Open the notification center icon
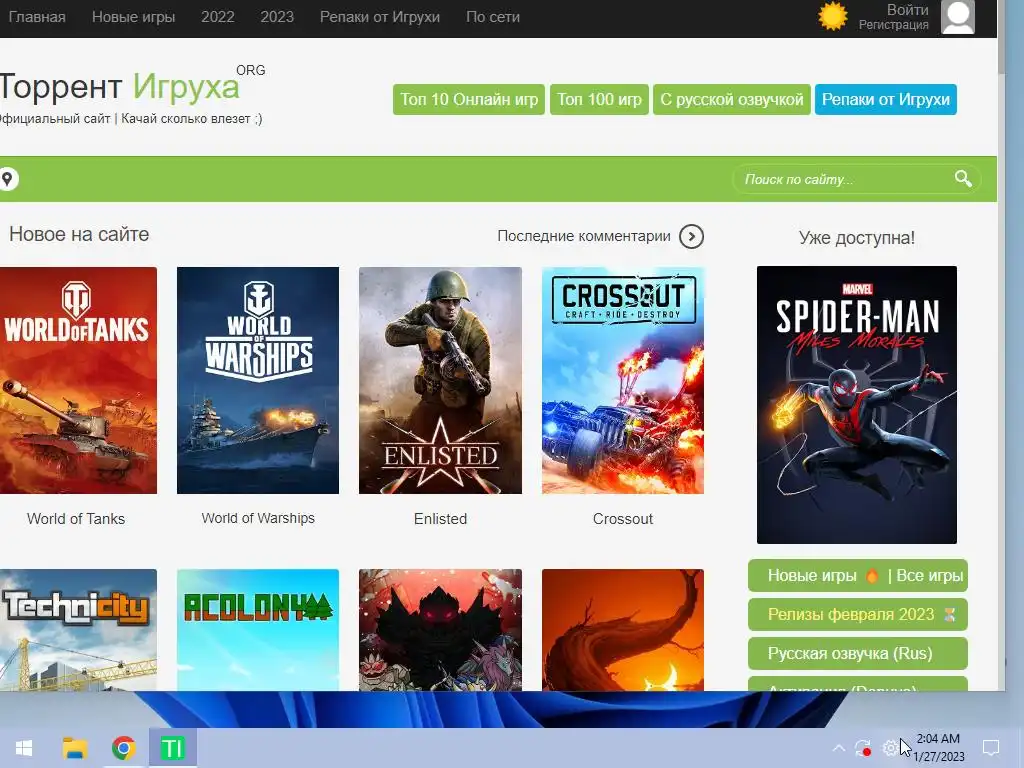This screenshot has width=1024, height=768. click(x=991, y=748)
